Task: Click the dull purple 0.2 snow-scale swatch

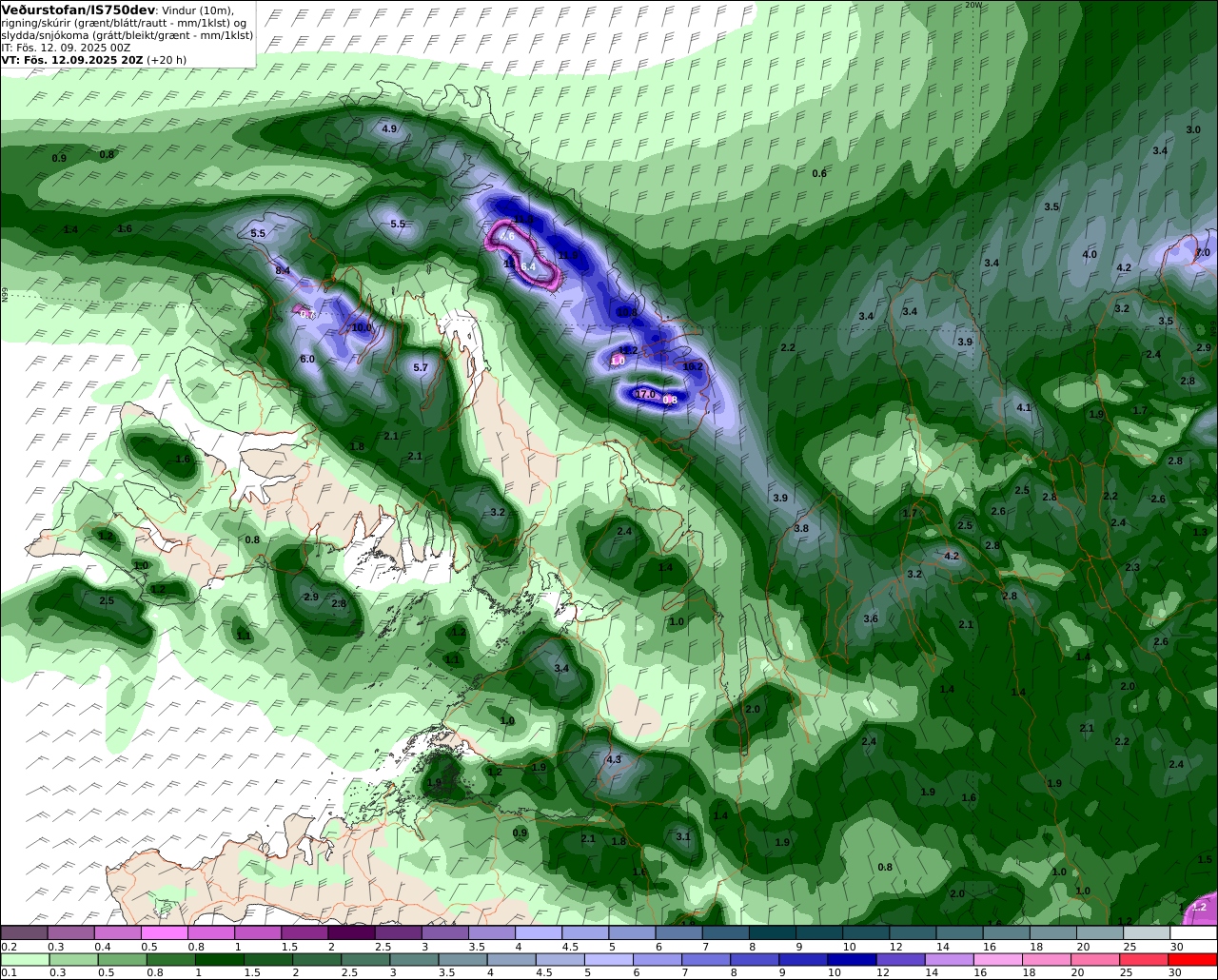Action: point(23,933)
